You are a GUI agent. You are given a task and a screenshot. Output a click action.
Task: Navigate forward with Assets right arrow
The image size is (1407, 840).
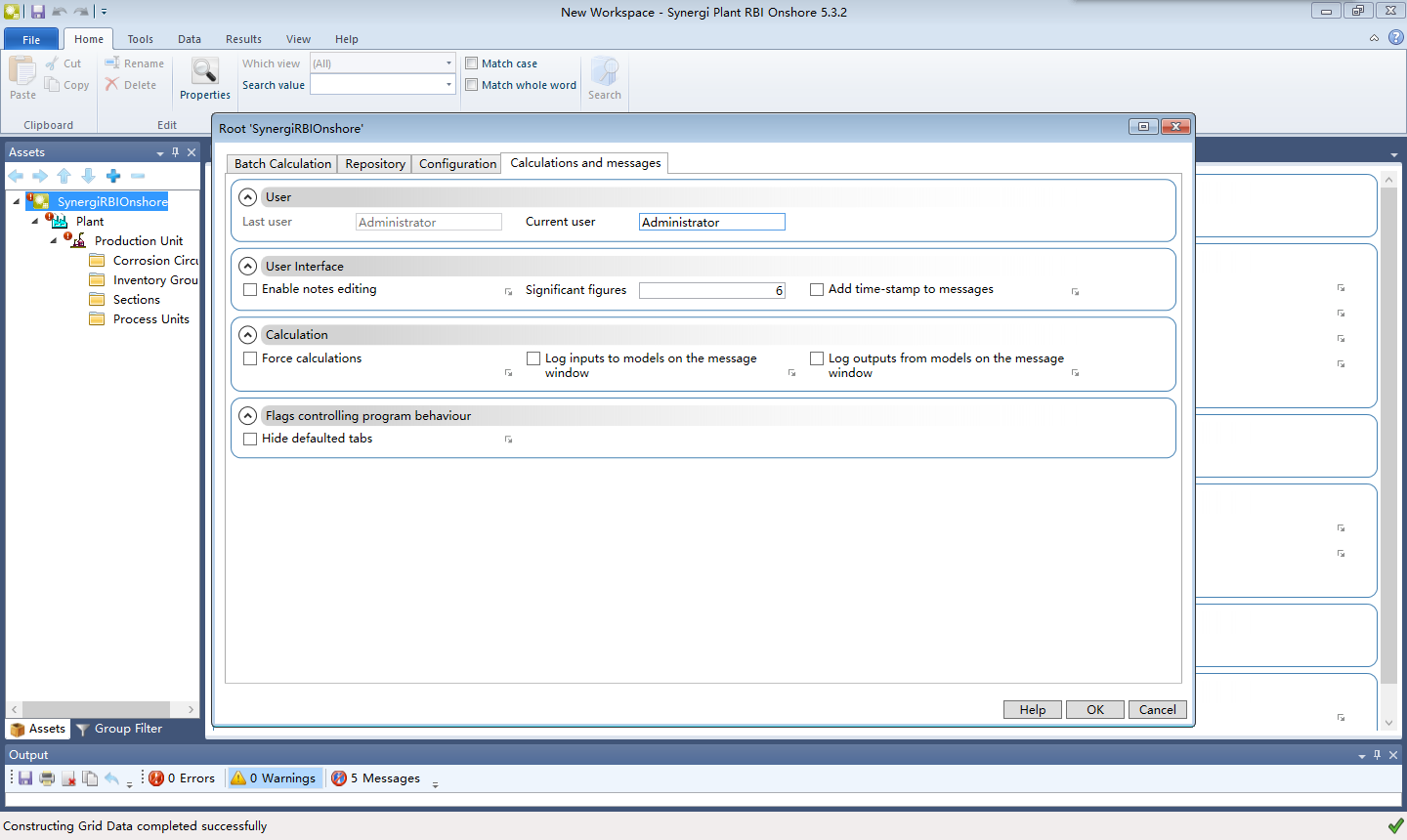point(40,176)
